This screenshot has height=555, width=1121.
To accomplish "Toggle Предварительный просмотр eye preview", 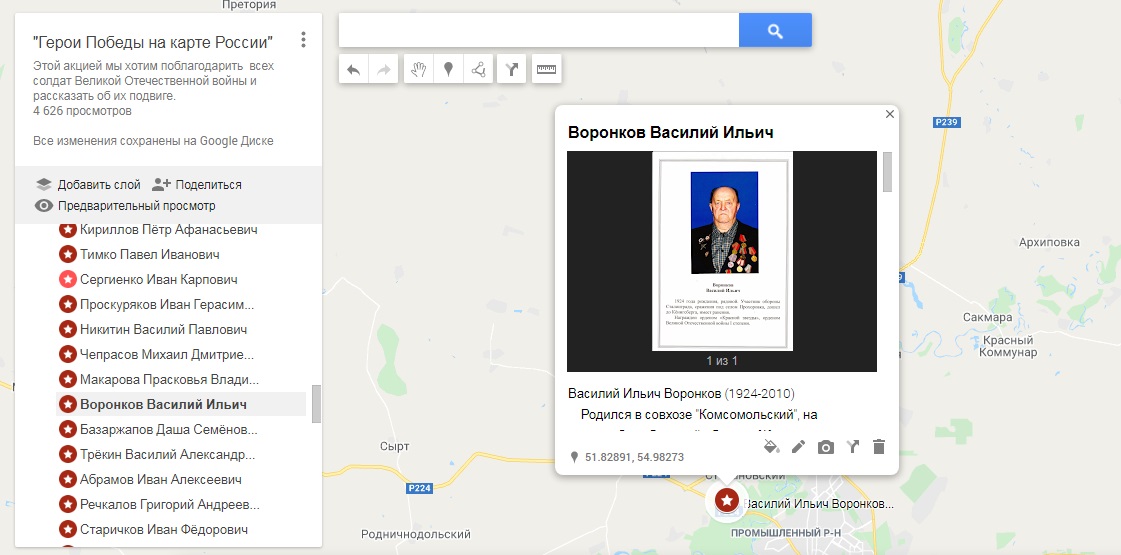I will coord(125,206).
